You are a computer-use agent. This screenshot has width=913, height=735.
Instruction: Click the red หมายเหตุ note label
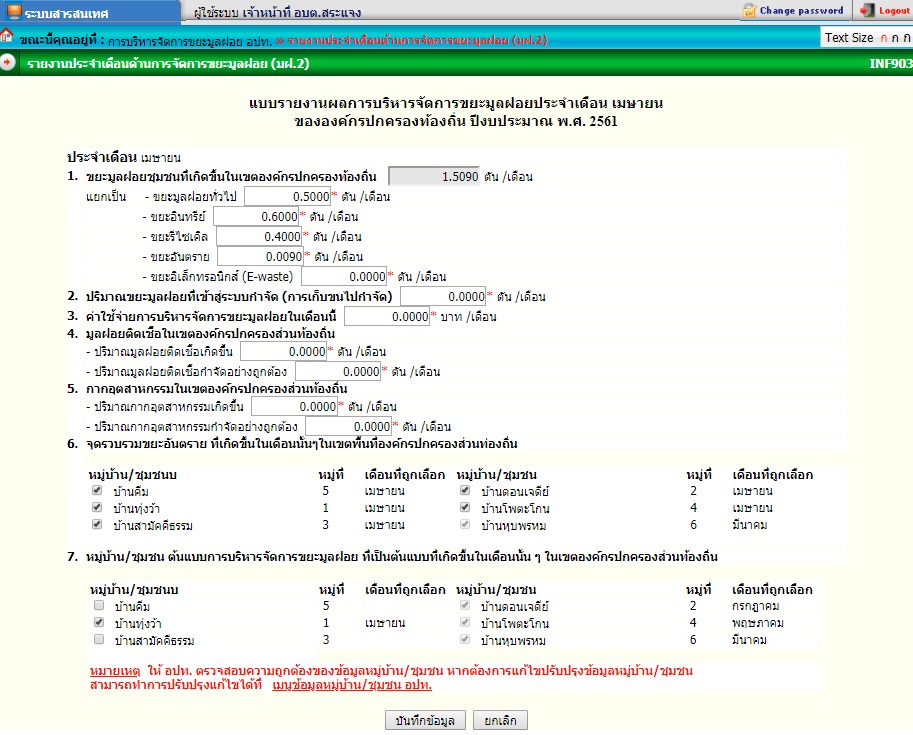pos(115,671)
